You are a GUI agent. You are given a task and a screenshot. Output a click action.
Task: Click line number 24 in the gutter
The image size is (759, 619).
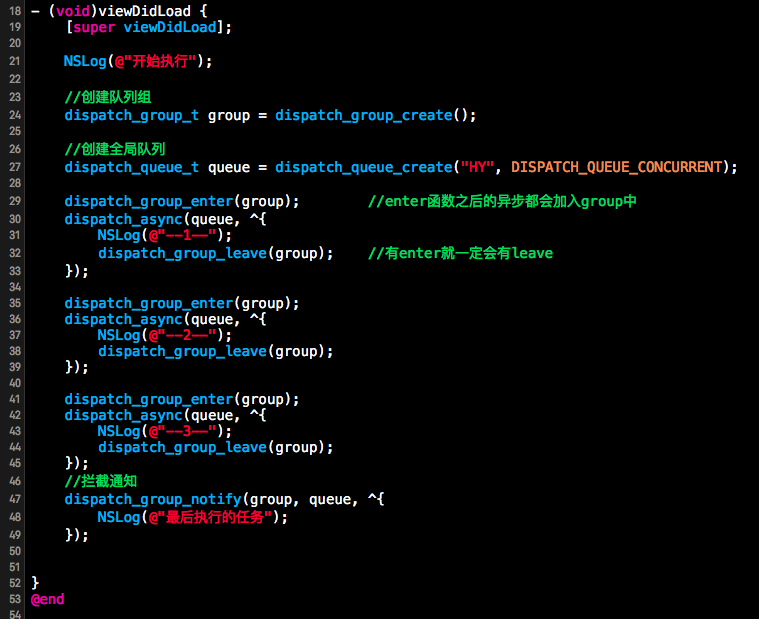tap(15, 115)
